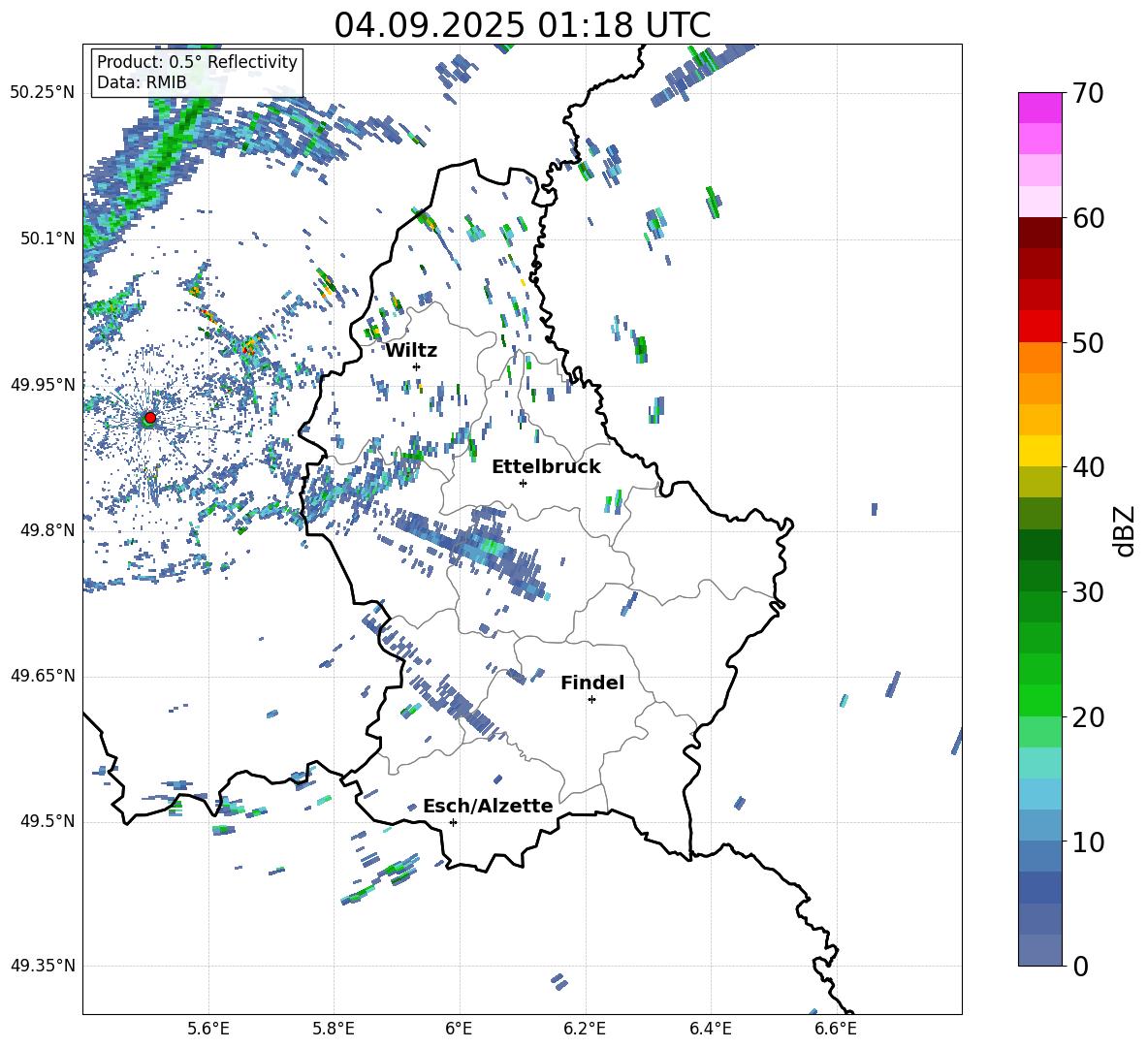Click the 50.25°N latitude label
The height and width of the screenshot is (1048, 1148).
(43, 93)
